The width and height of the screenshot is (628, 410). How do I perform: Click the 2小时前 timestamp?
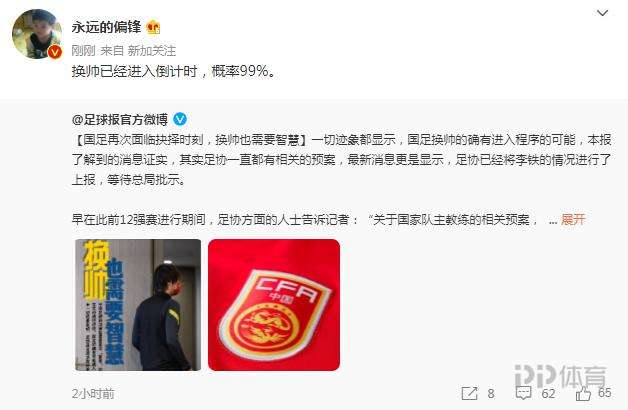[93, 394]
